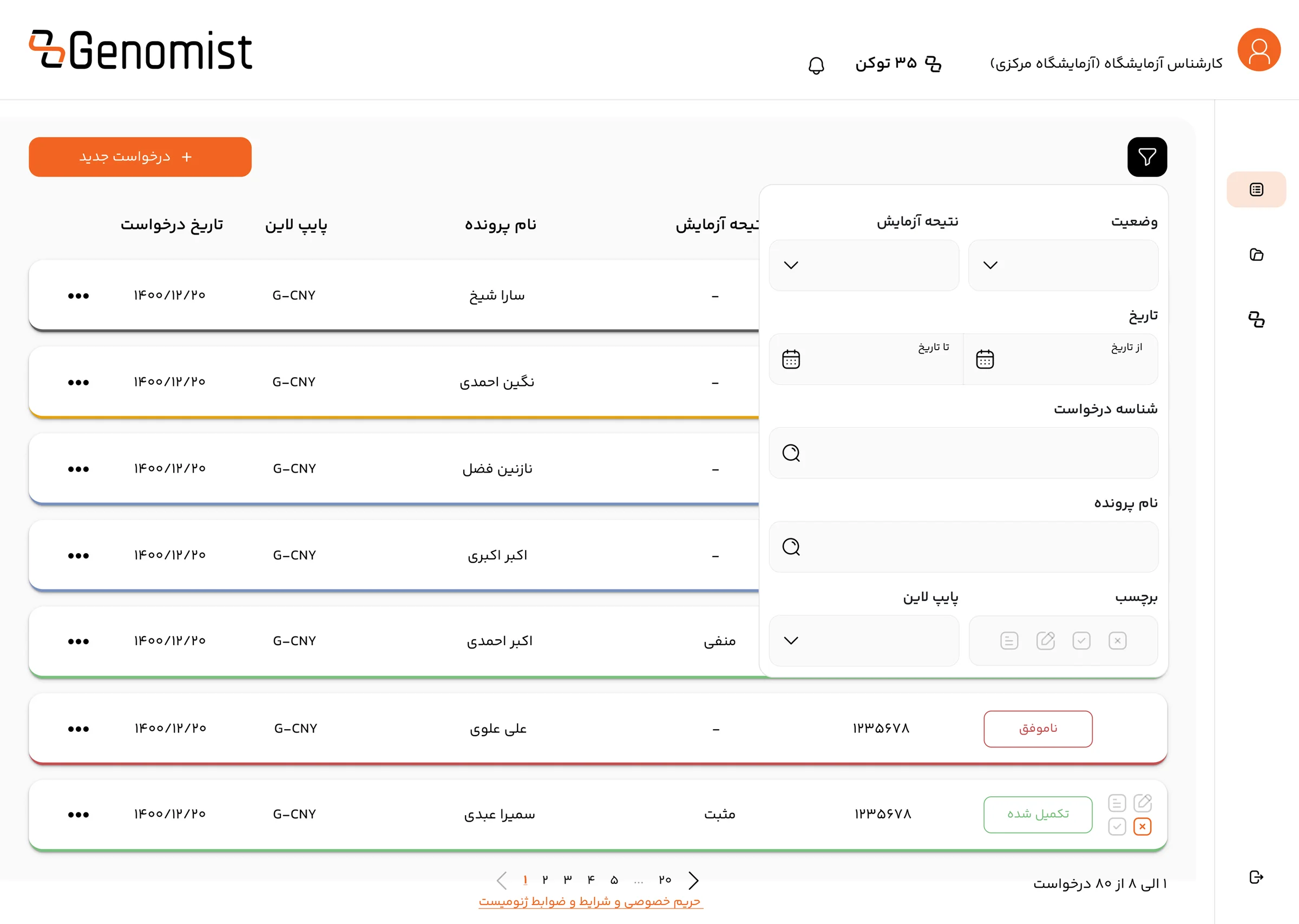
Task: Toggle the X tag filter under برچسب
Action: pyautogui.click(x=1117, y=641)
